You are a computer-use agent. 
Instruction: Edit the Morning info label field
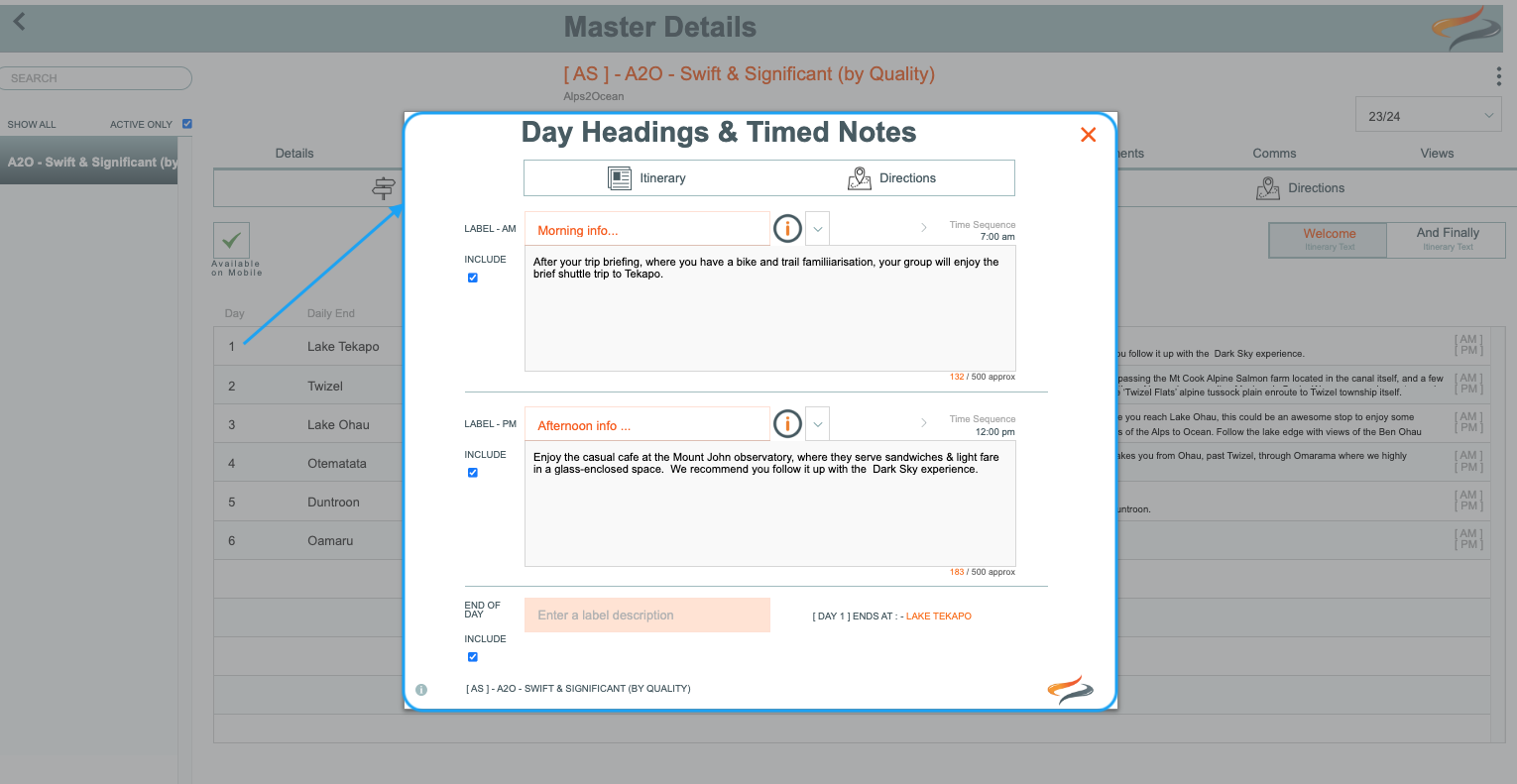647,229
